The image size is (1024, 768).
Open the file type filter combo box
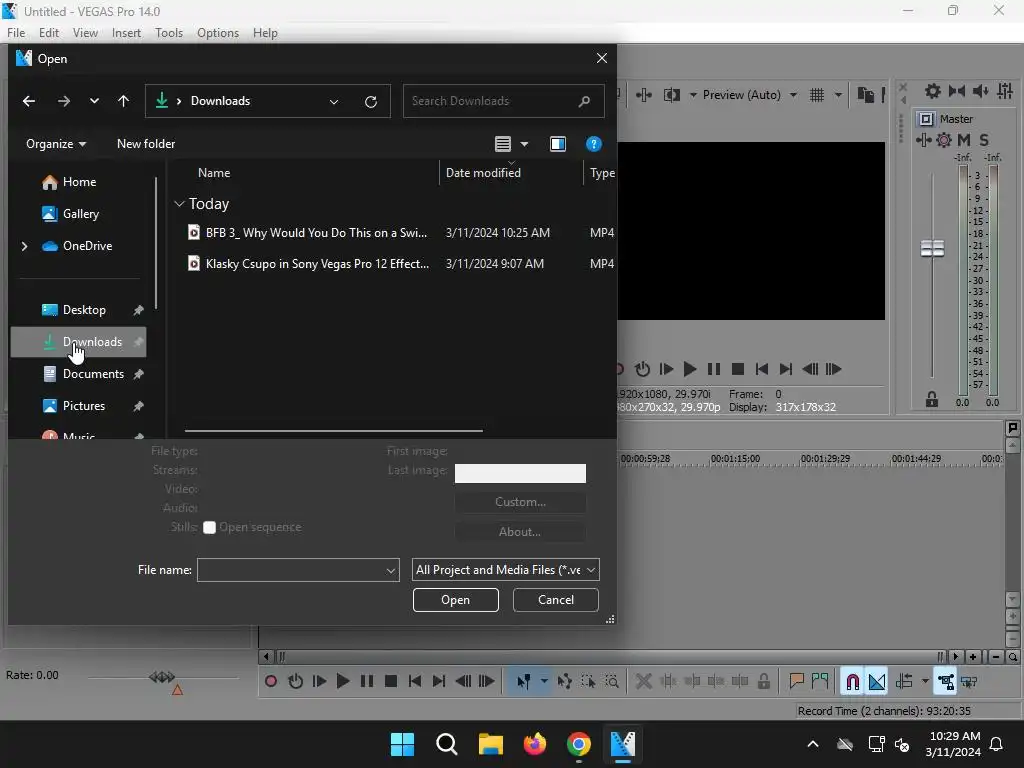coord(505,570)
